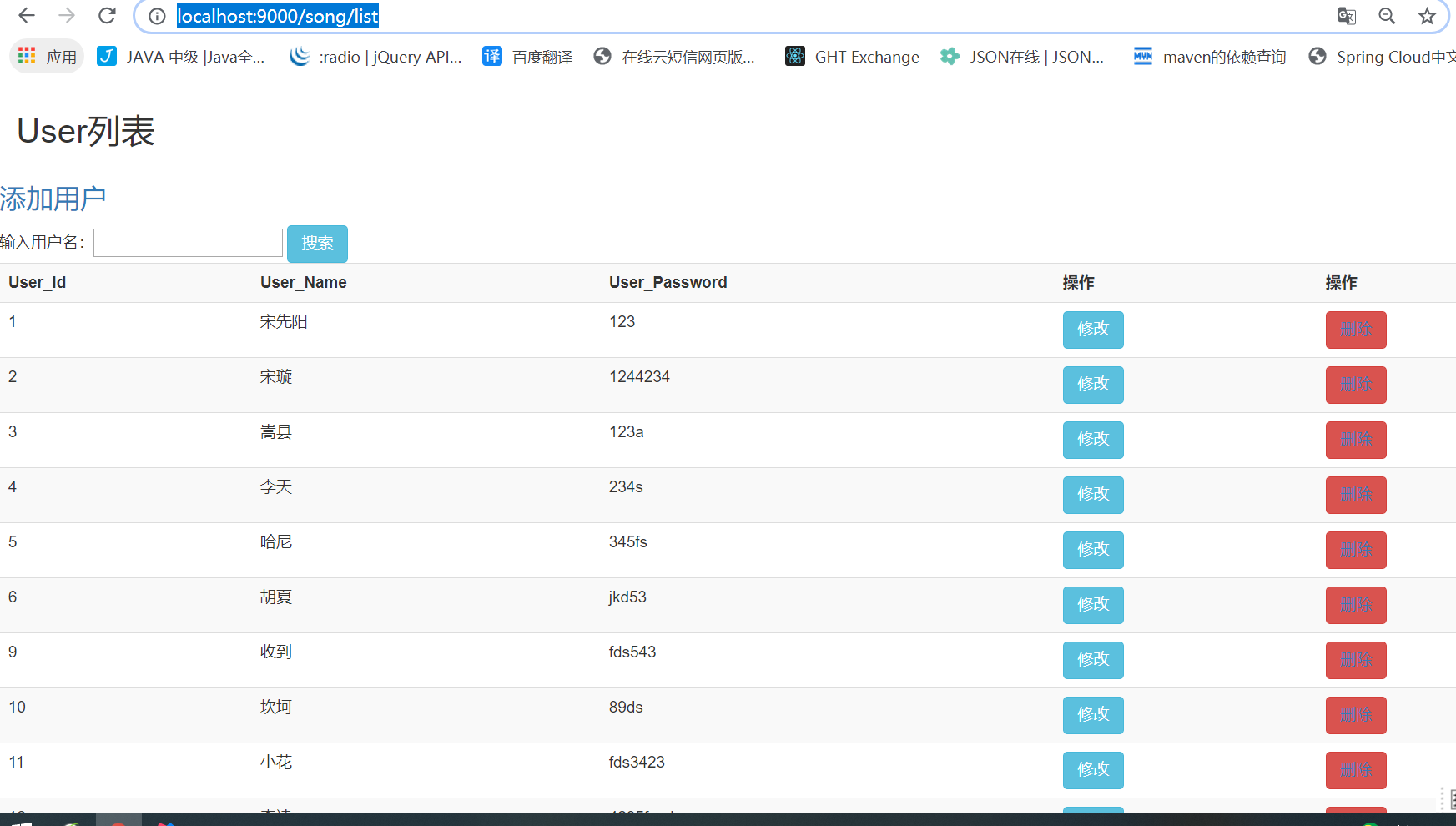Select the User_Id cell 10
Screen dimensions: 1456x826
17,707
